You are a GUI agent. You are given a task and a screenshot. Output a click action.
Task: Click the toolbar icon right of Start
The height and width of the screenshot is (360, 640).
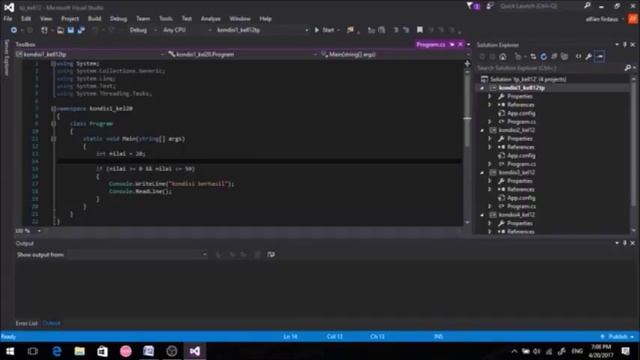[x=350, y=30]
